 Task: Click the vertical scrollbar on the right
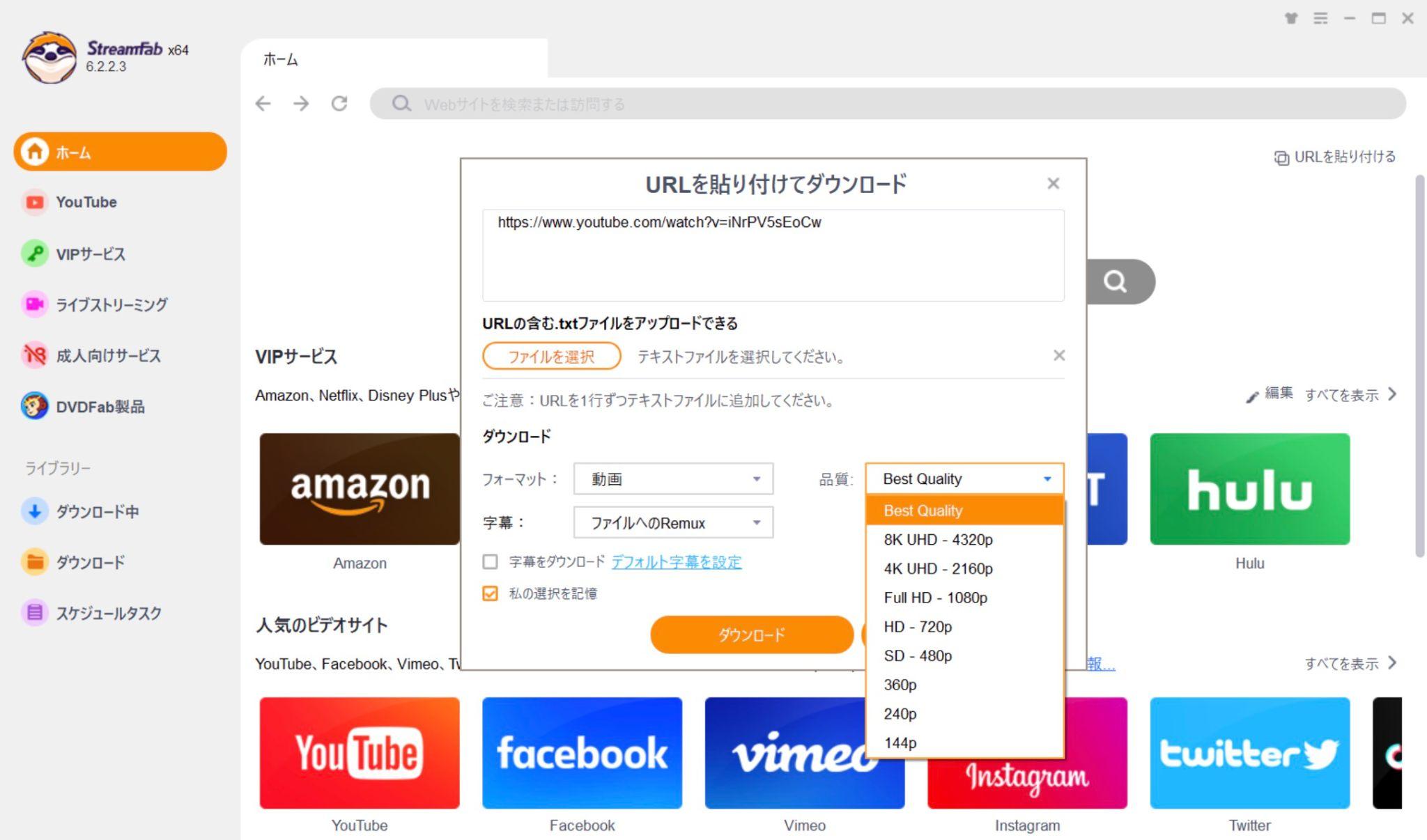tap(1420, 366)
